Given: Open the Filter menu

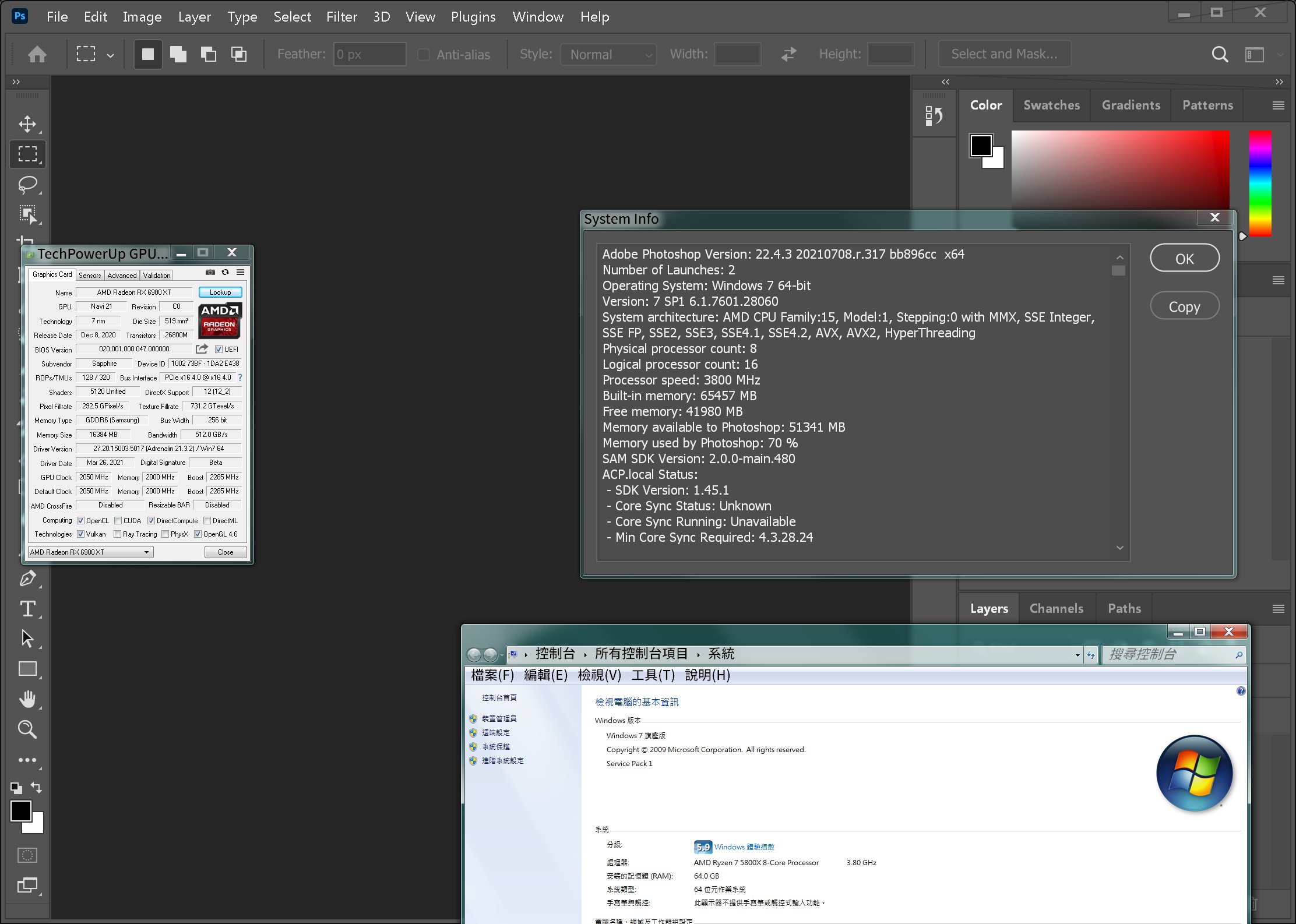Looking at the screenshot, I should pos(341,17).
